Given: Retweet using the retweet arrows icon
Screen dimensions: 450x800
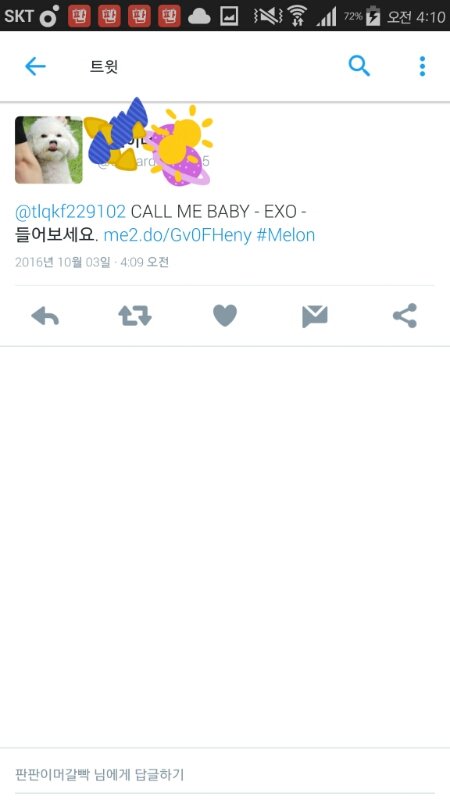Looking at the screenshot, I should (x=135, y=316).
